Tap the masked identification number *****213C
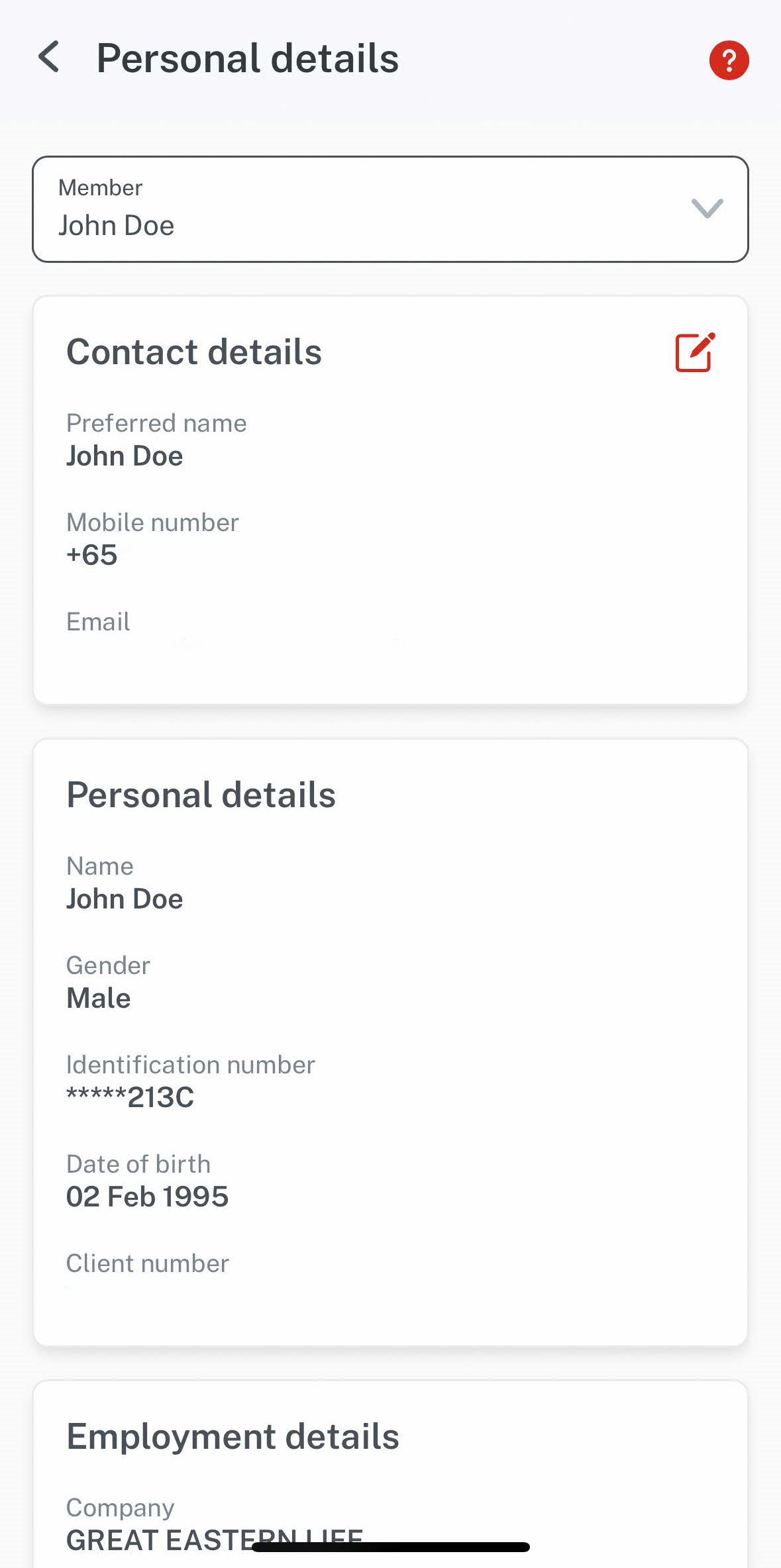 [x=130, y=1097]
